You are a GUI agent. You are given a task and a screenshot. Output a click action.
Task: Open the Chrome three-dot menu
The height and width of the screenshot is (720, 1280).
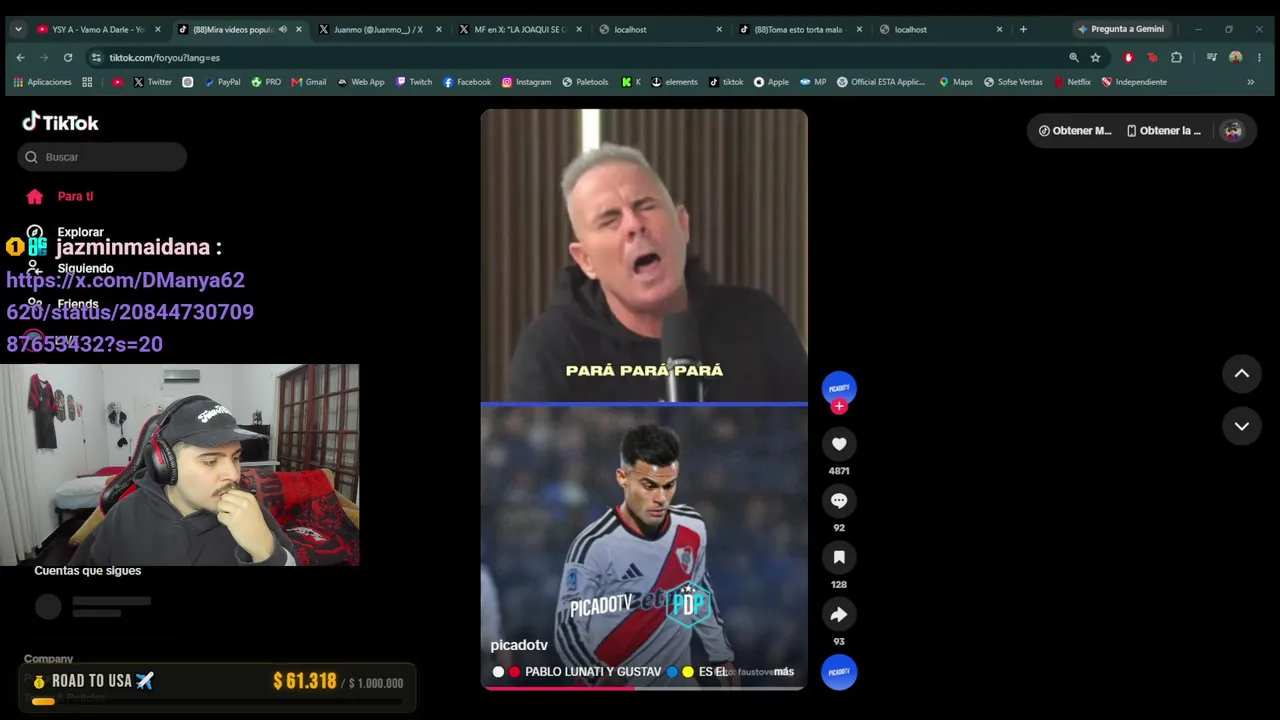[1258, 58]
